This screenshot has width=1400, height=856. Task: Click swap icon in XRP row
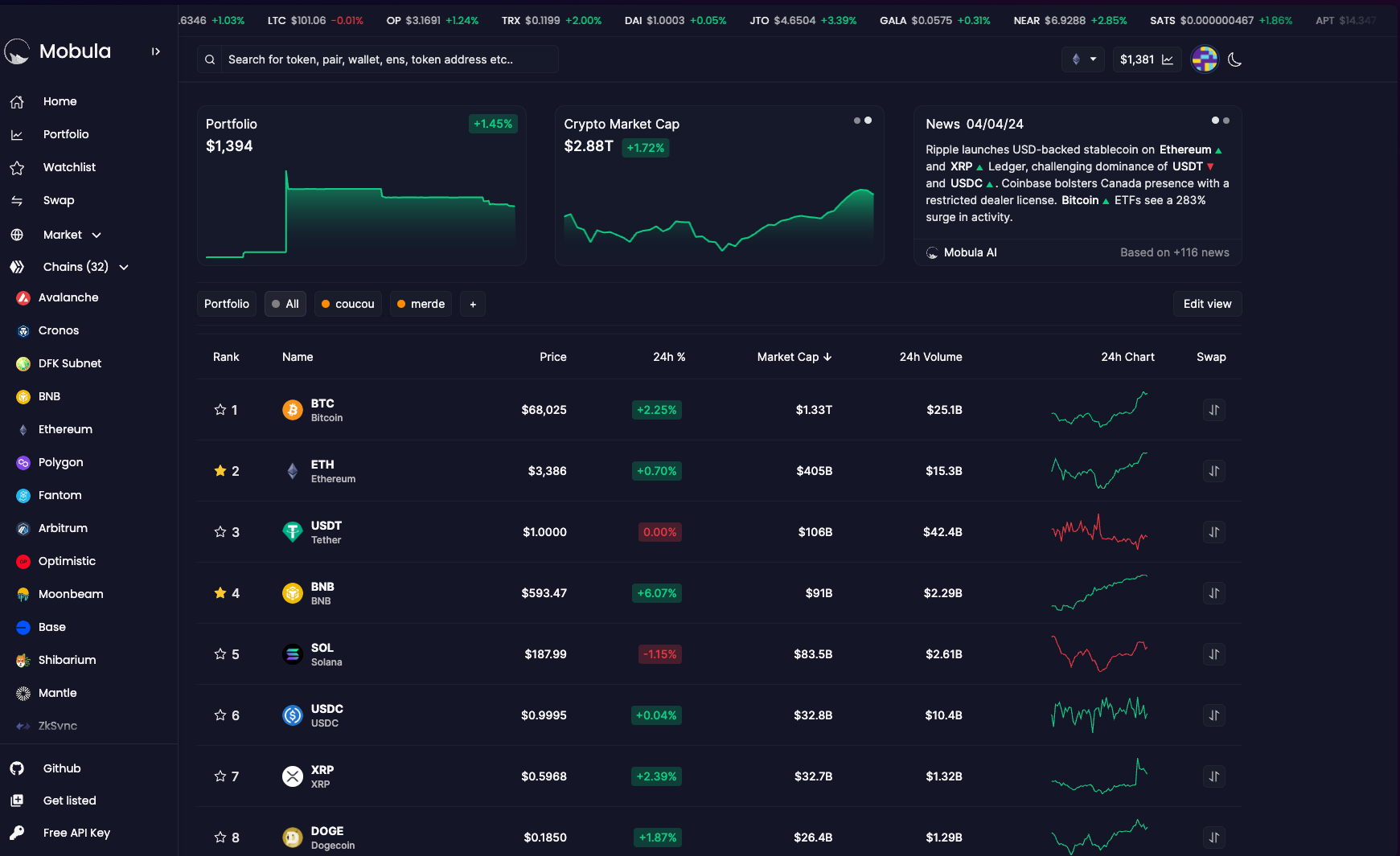[1214, 776]
